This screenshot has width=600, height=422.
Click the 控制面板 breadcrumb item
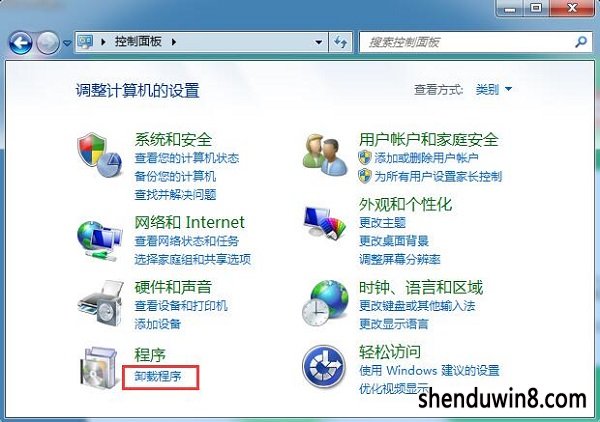(138, 41)
